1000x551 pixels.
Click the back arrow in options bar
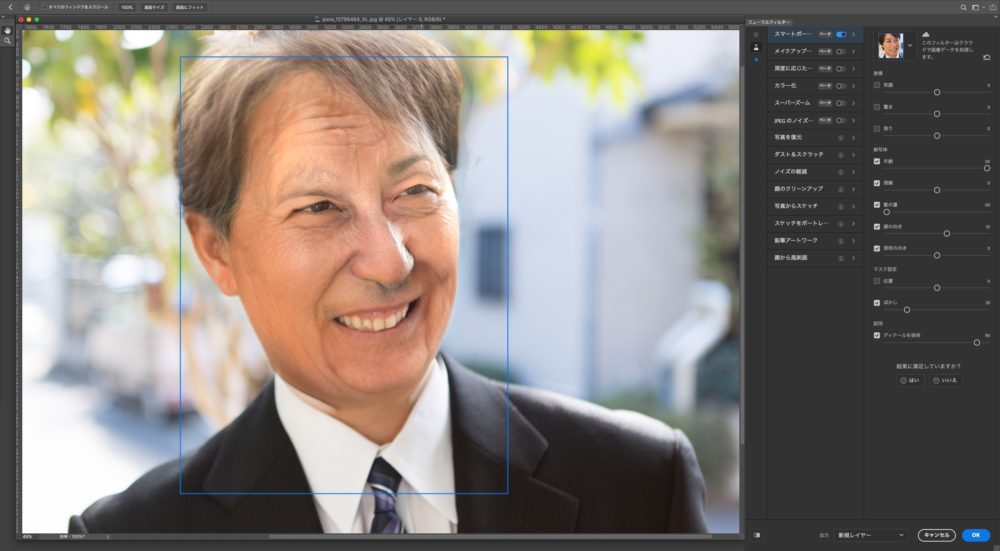[x=10, y=7]
